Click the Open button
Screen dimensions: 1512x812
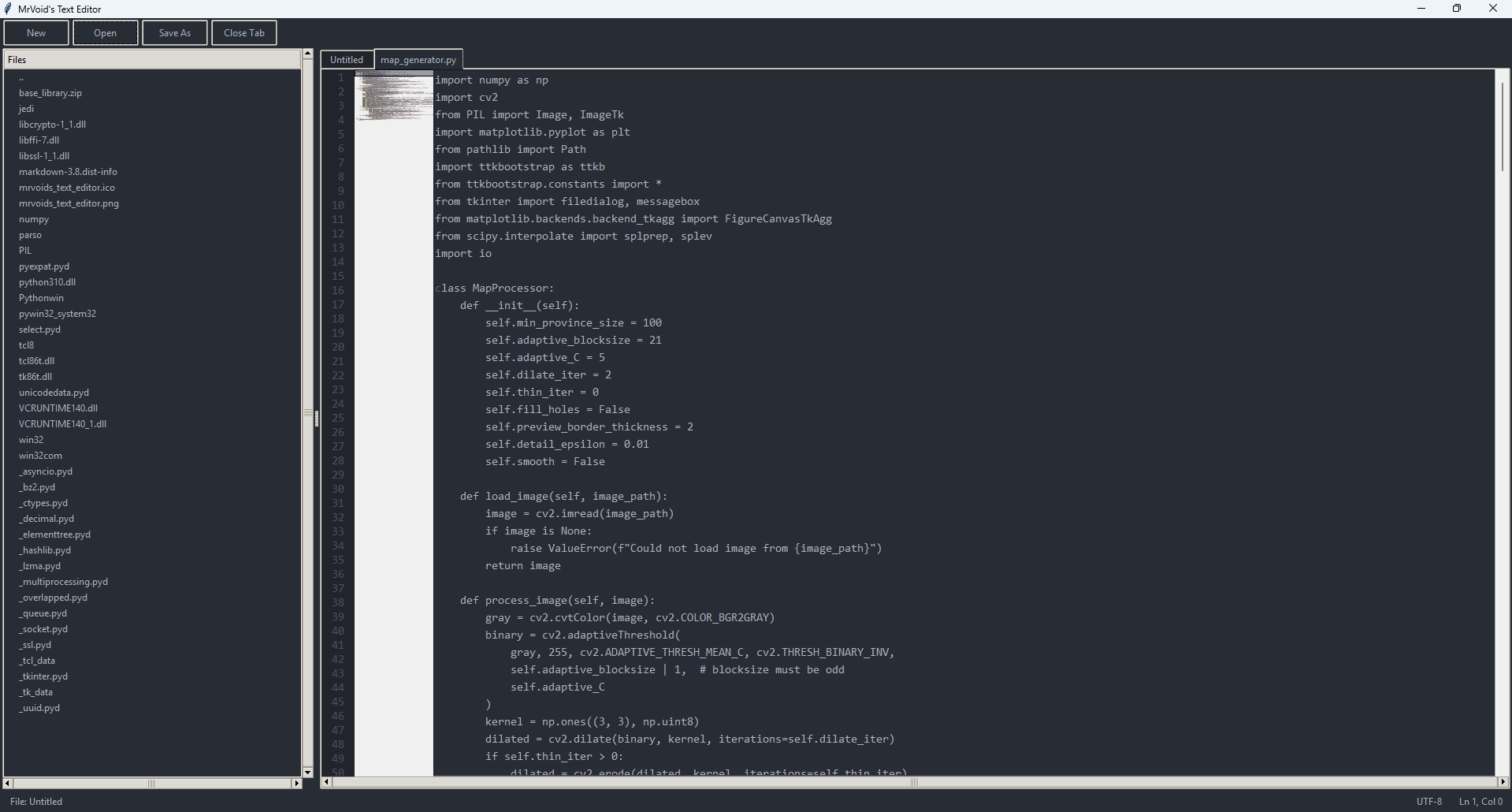point(106,33)
